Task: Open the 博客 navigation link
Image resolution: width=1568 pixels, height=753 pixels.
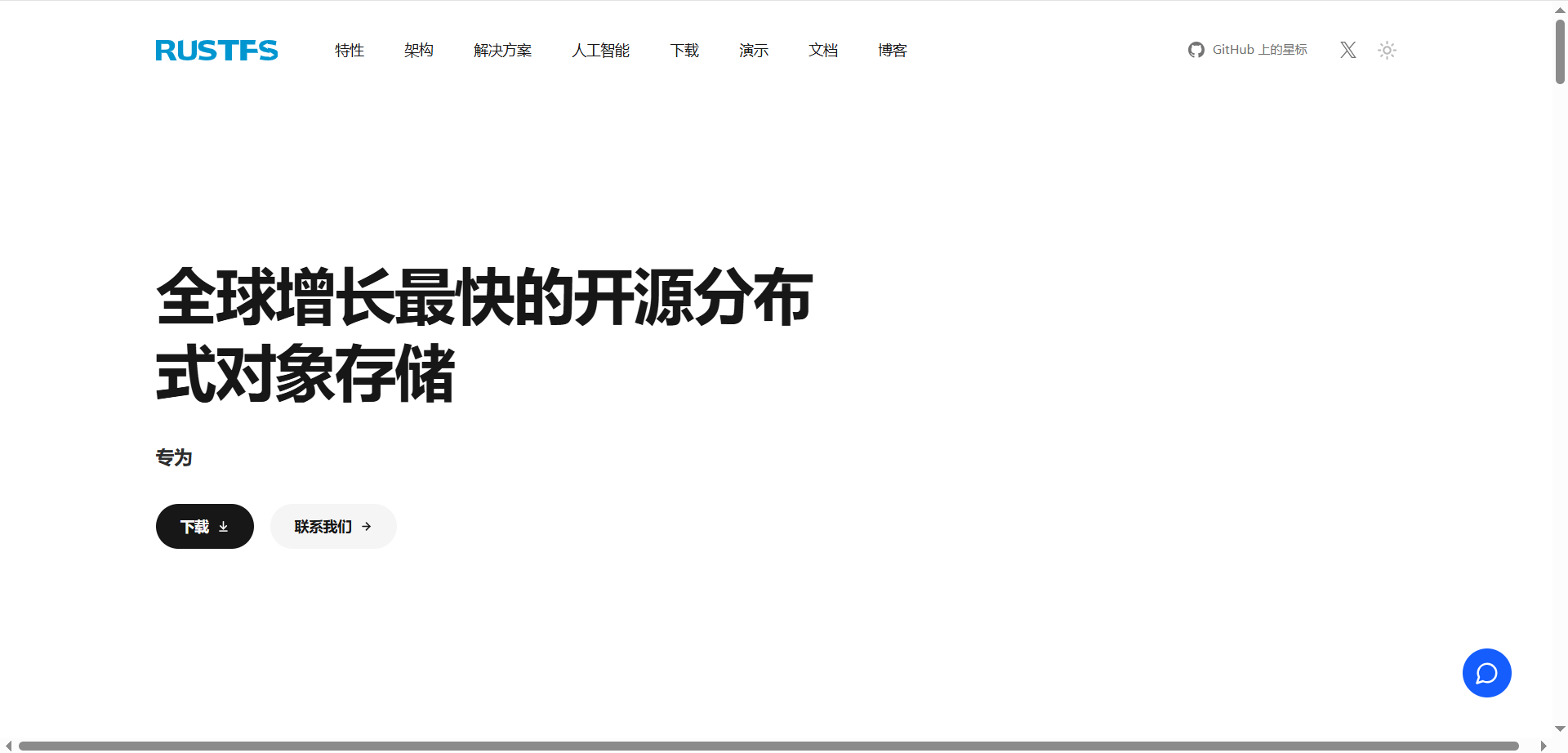Action: point(893,51)
